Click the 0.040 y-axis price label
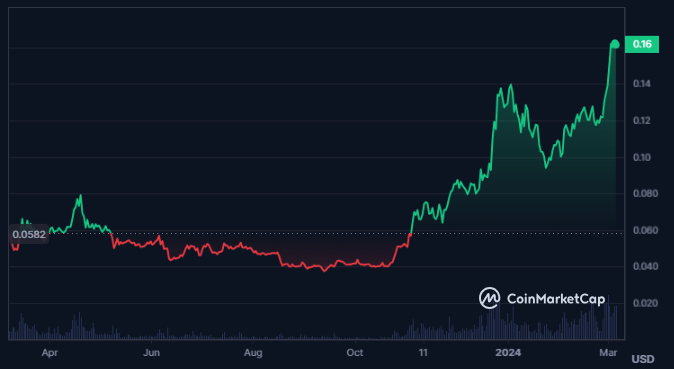674x369 pixels. pyautogui.click(x=645, y=267)
